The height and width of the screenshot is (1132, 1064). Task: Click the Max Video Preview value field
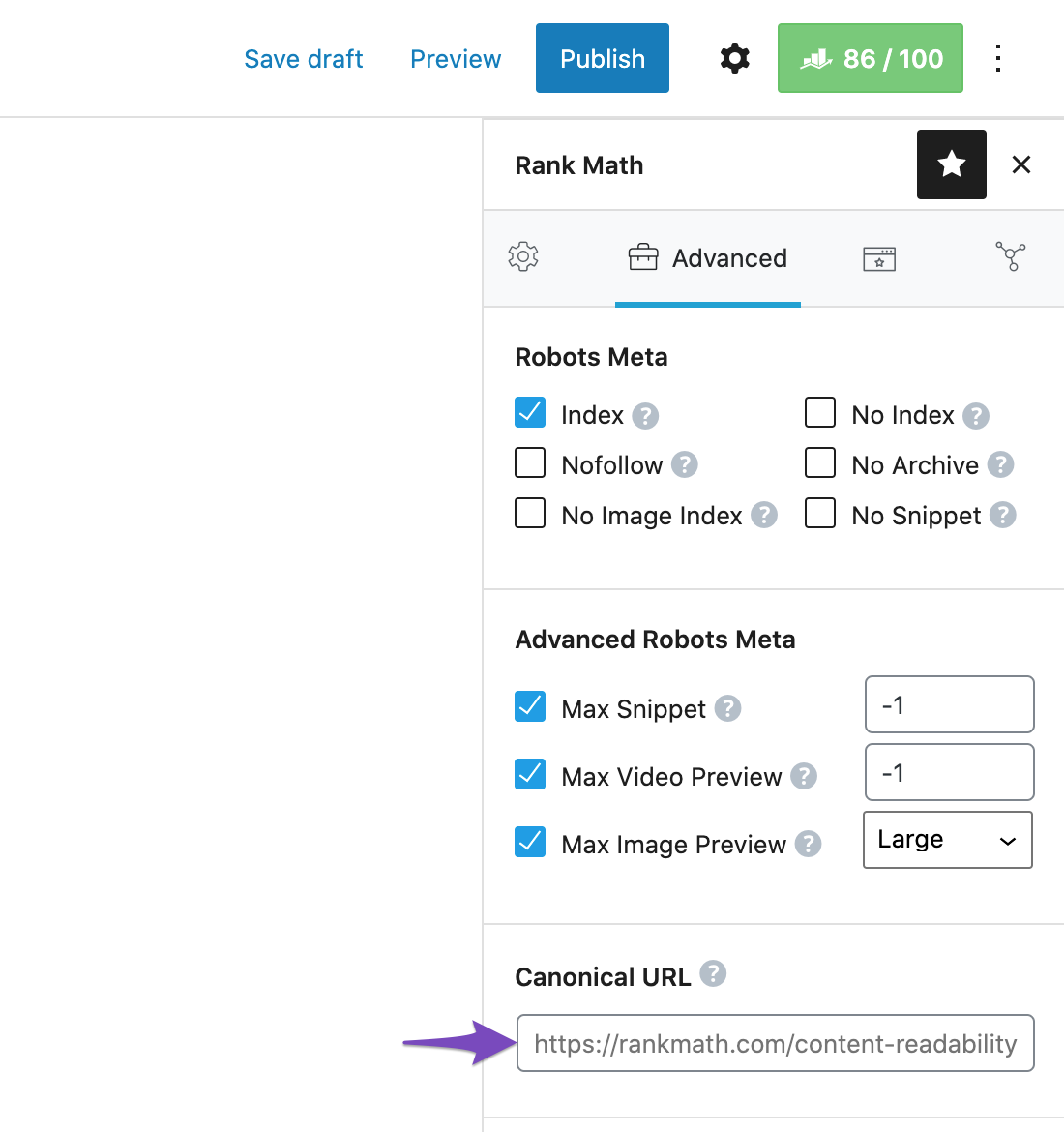[x=949, y=772]
